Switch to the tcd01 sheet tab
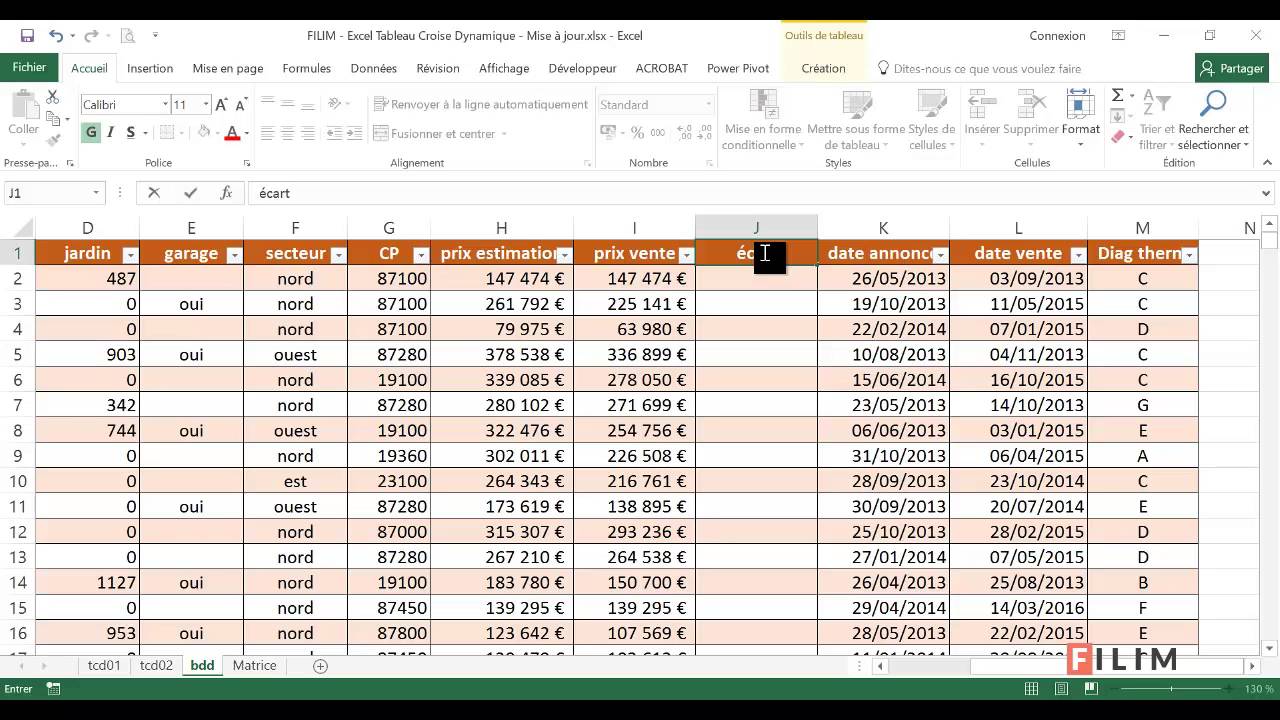Image resolution: width=1280 pixels, height=720 pixels. tap(104, 665)
